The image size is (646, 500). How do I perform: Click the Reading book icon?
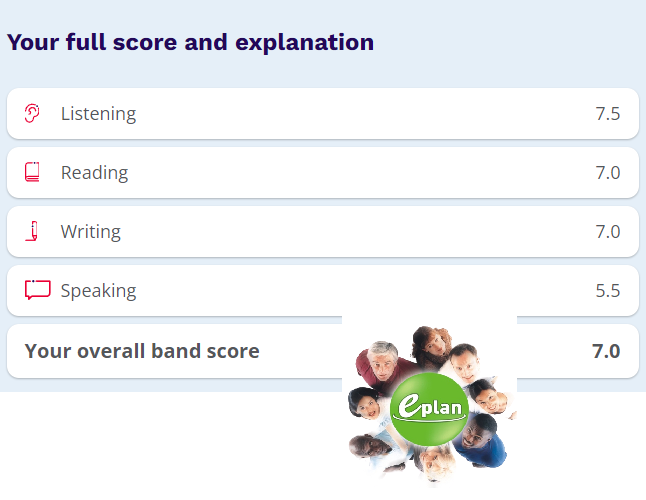click(32, 172)
